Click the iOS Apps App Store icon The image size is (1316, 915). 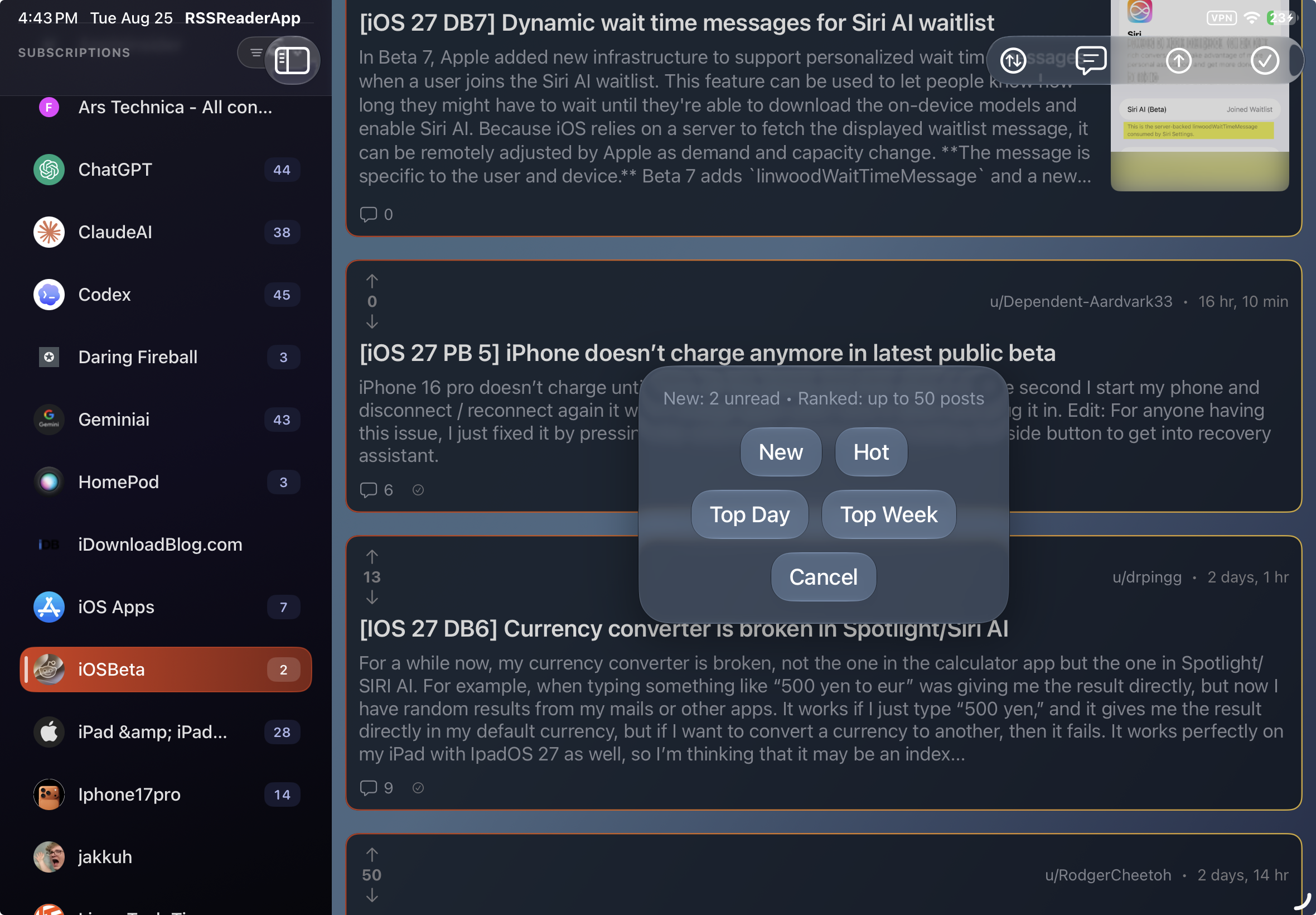tap(49, 607)
